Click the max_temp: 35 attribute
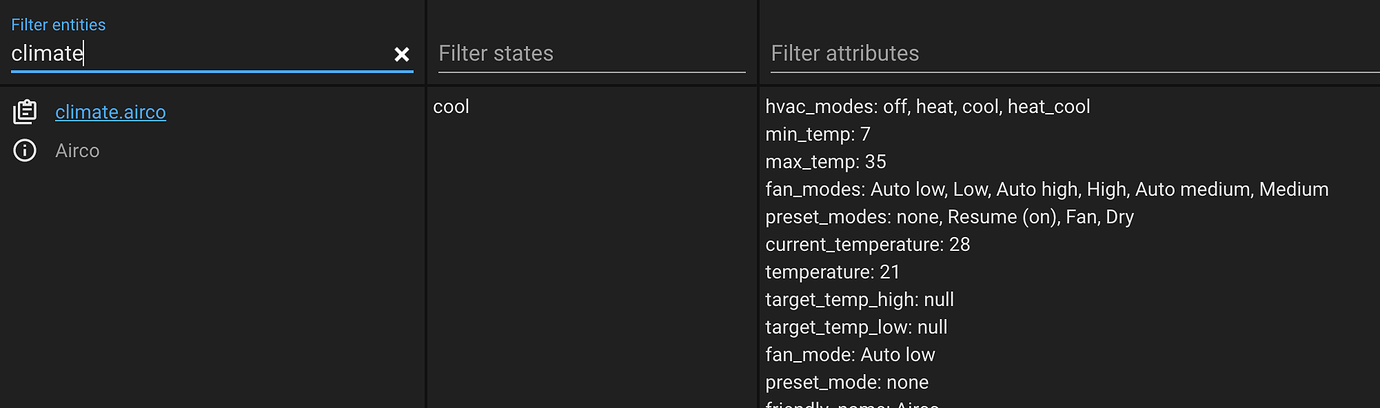Image resolution: width=1380 pixels, height=408 pixels. (x=825, y=162)
